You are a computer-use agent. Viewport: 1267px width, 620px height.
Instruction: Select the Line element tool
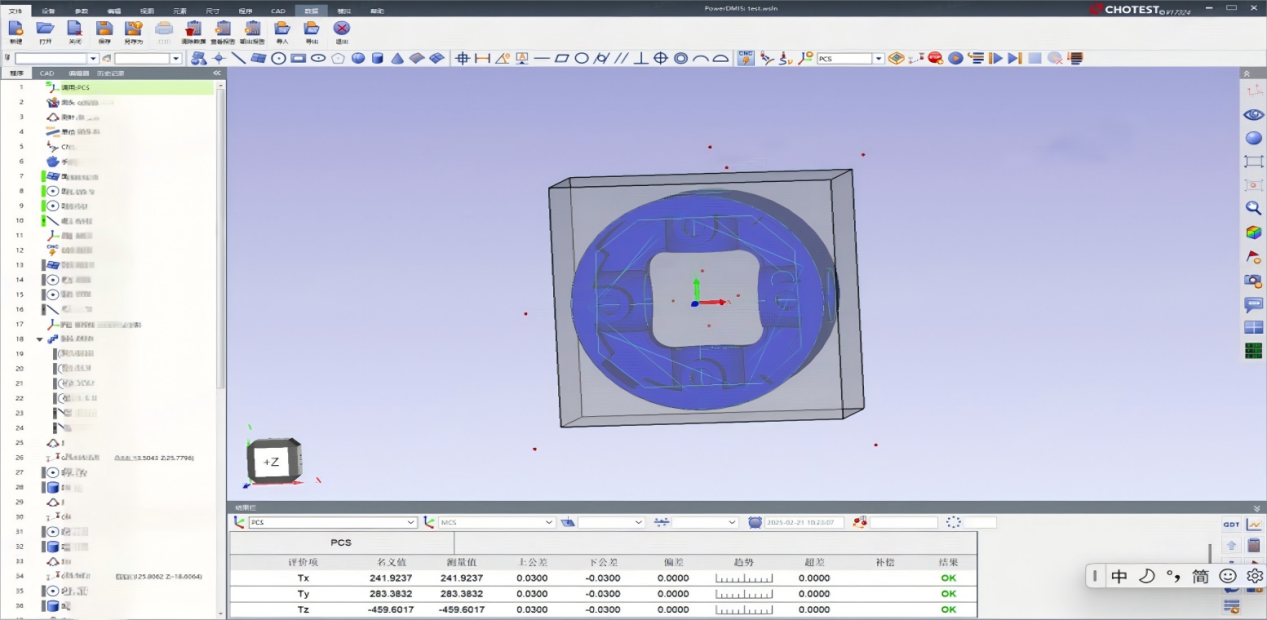tap(238, 58)
